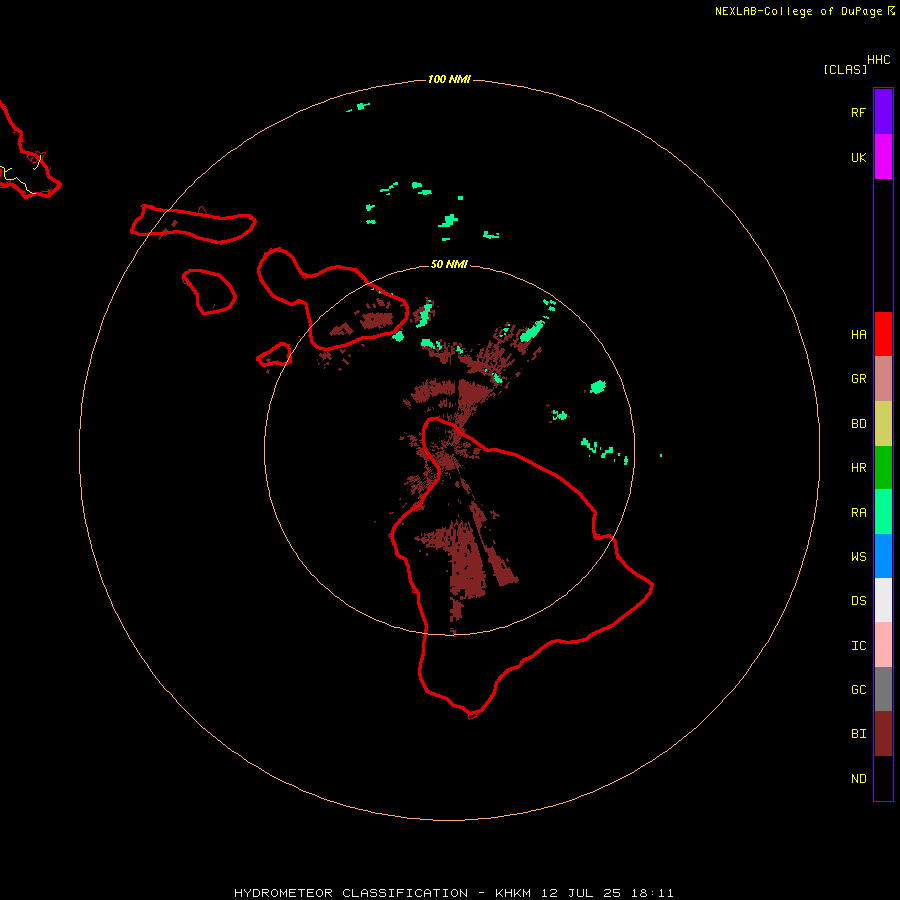Screen dimensions: 900x900
Task: Click the [CLAS] units label
Action: pos(845,69)
